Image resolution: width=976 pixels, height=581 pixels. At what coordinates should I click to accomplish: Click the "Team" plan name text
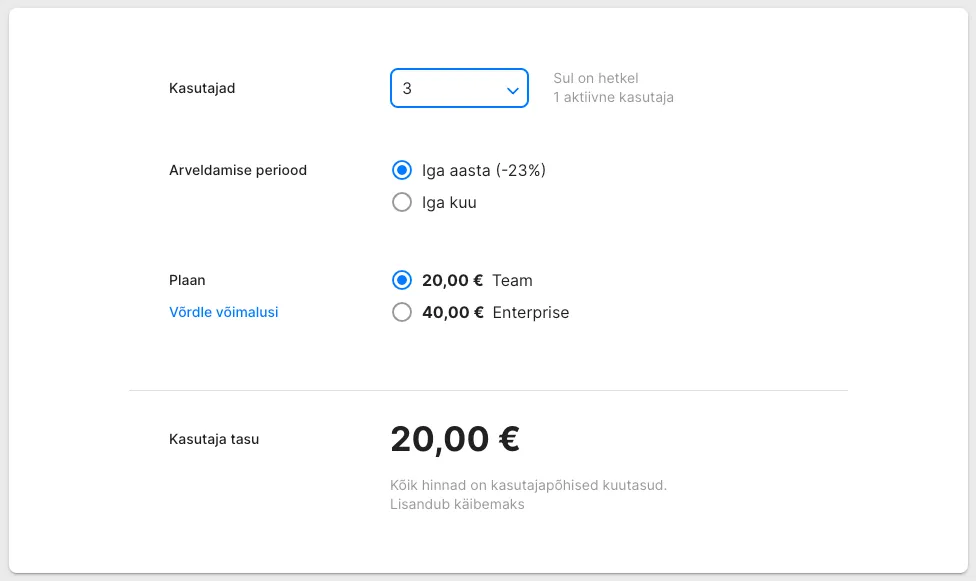click(512, 280)
